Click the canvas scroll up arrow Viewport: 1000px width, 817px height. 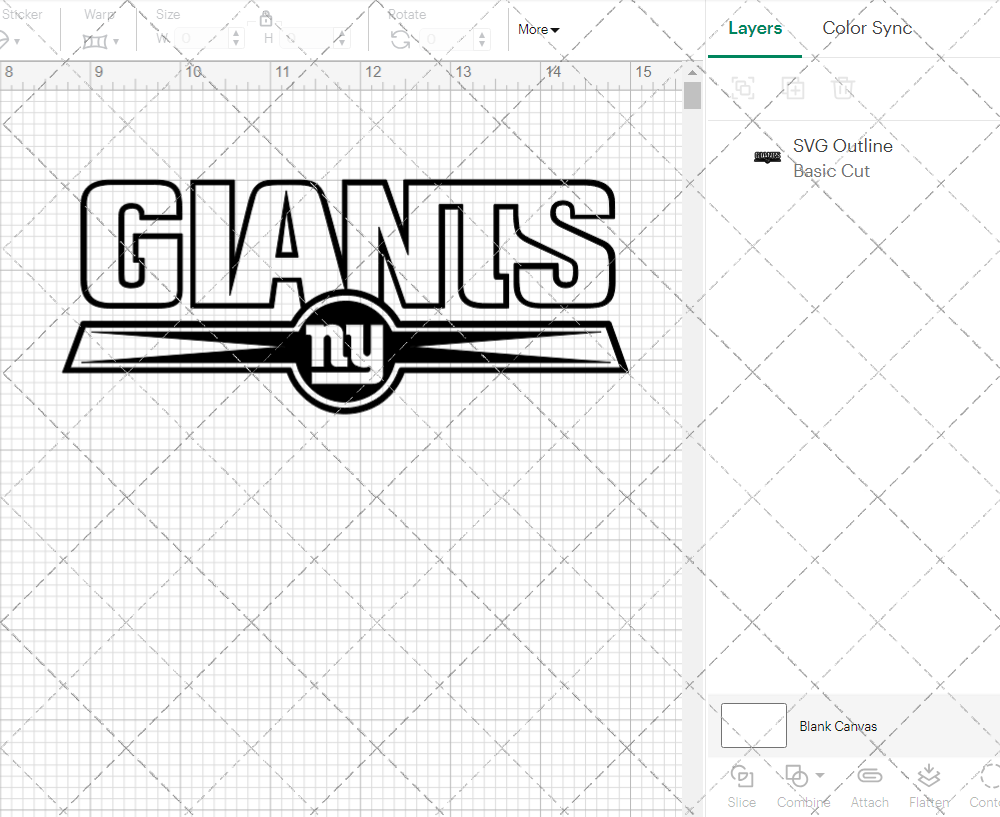692,73
